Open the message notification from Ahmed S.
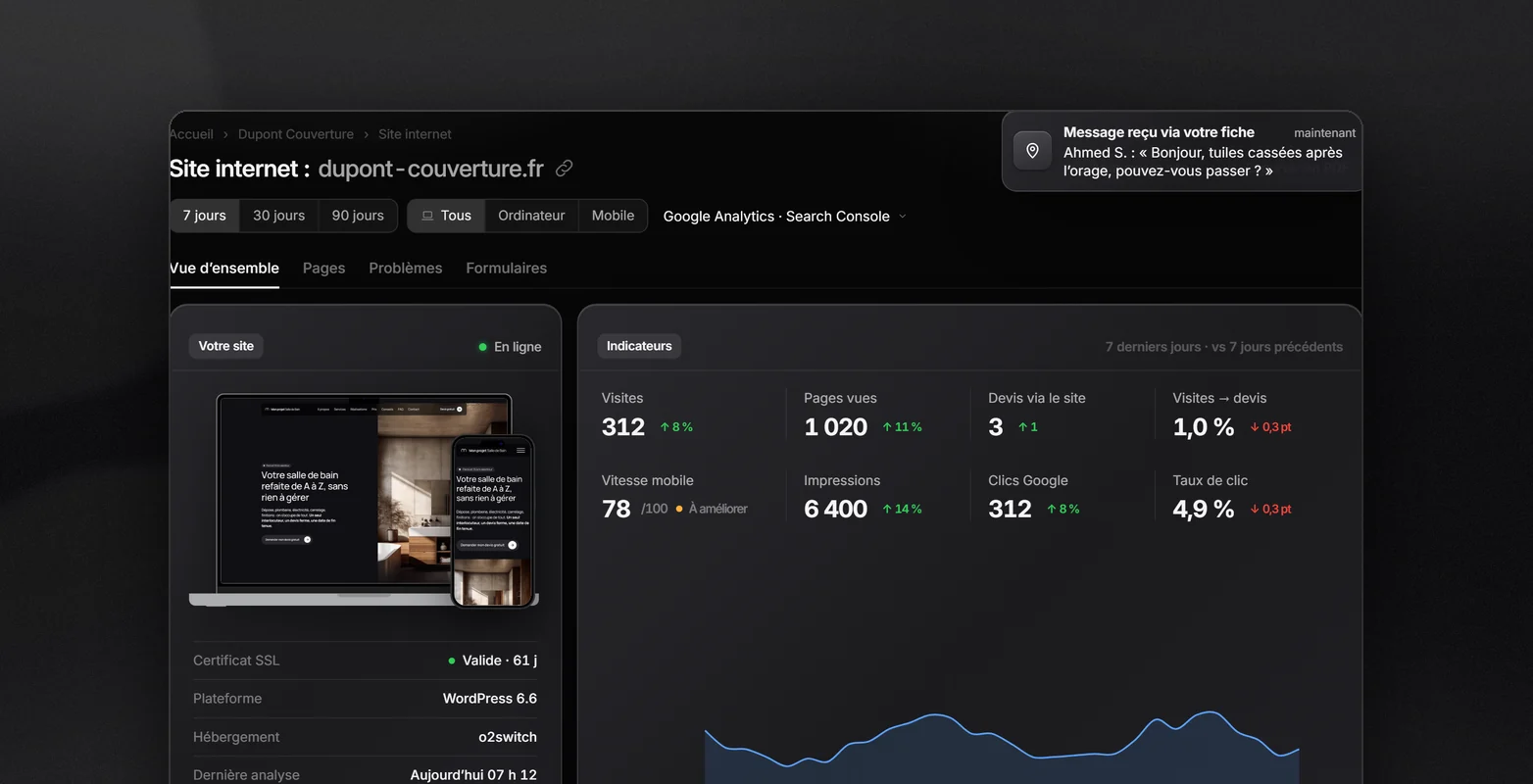Screen dimensions: 1533x784 [x=1182, y=151]
